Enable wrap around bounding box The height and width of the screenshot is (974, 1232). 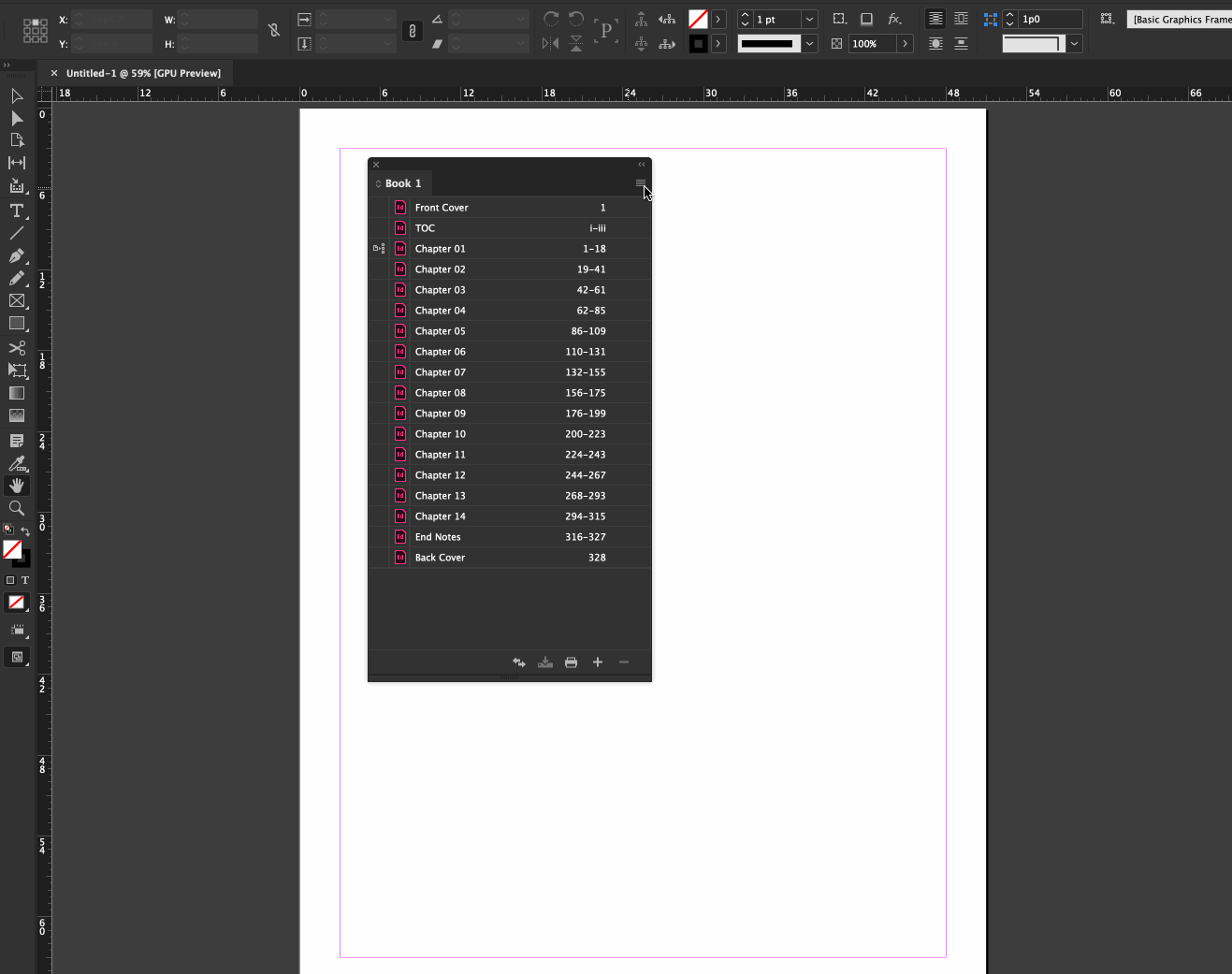click(x=961, y=19)
